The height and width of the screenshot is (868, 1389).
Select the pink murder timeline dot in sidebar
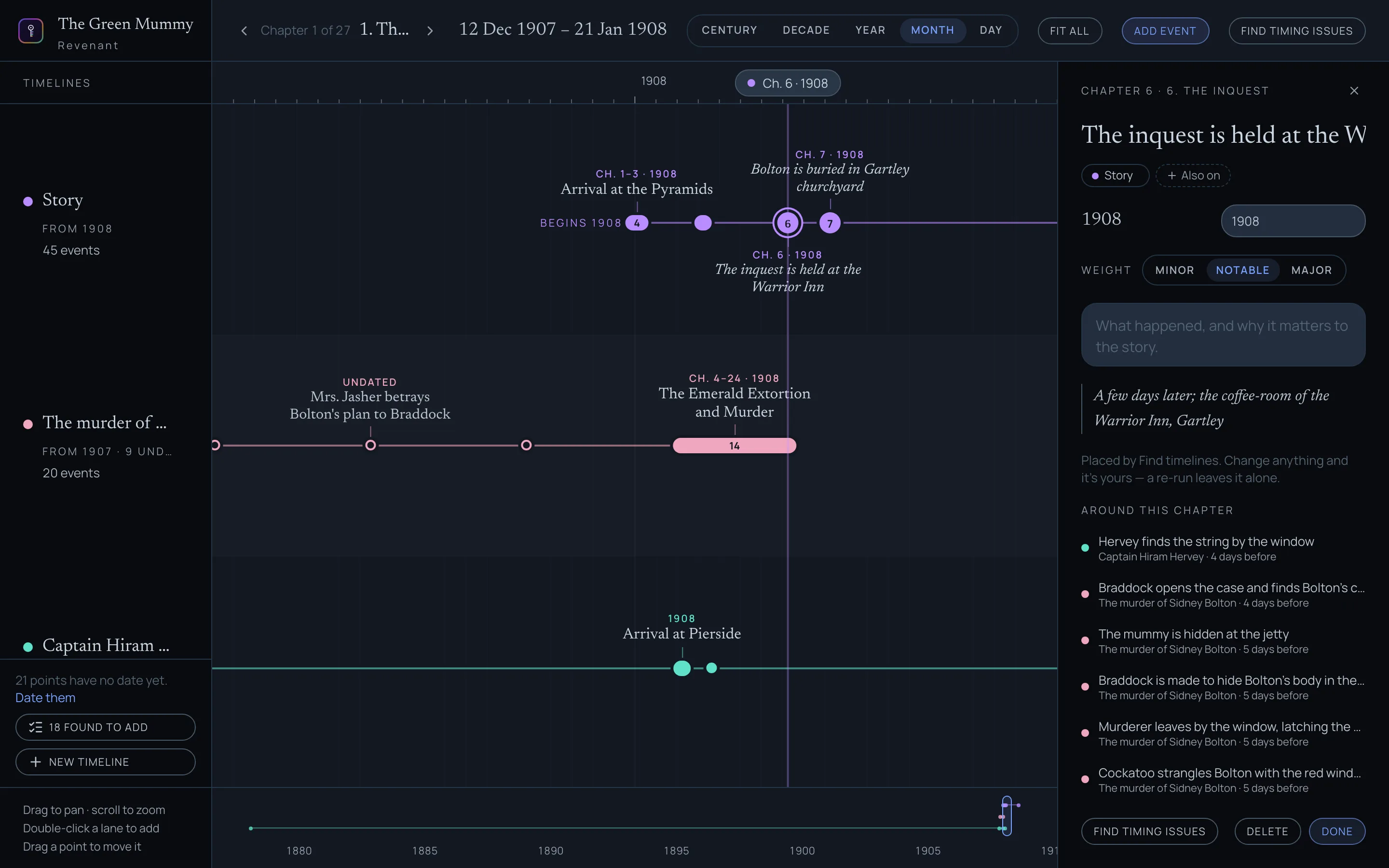pos(27,424)
